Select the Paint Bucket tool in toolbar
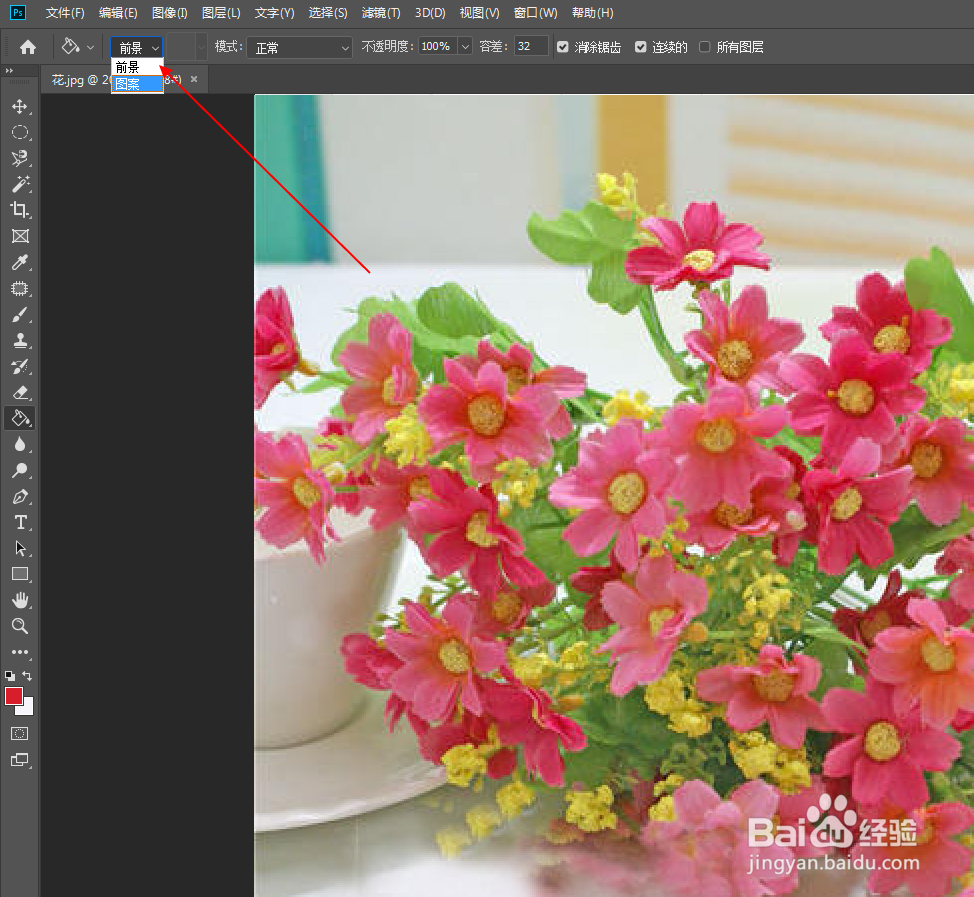Image resolution: width=974 pixels, height=897 pixels. [20, 419]
